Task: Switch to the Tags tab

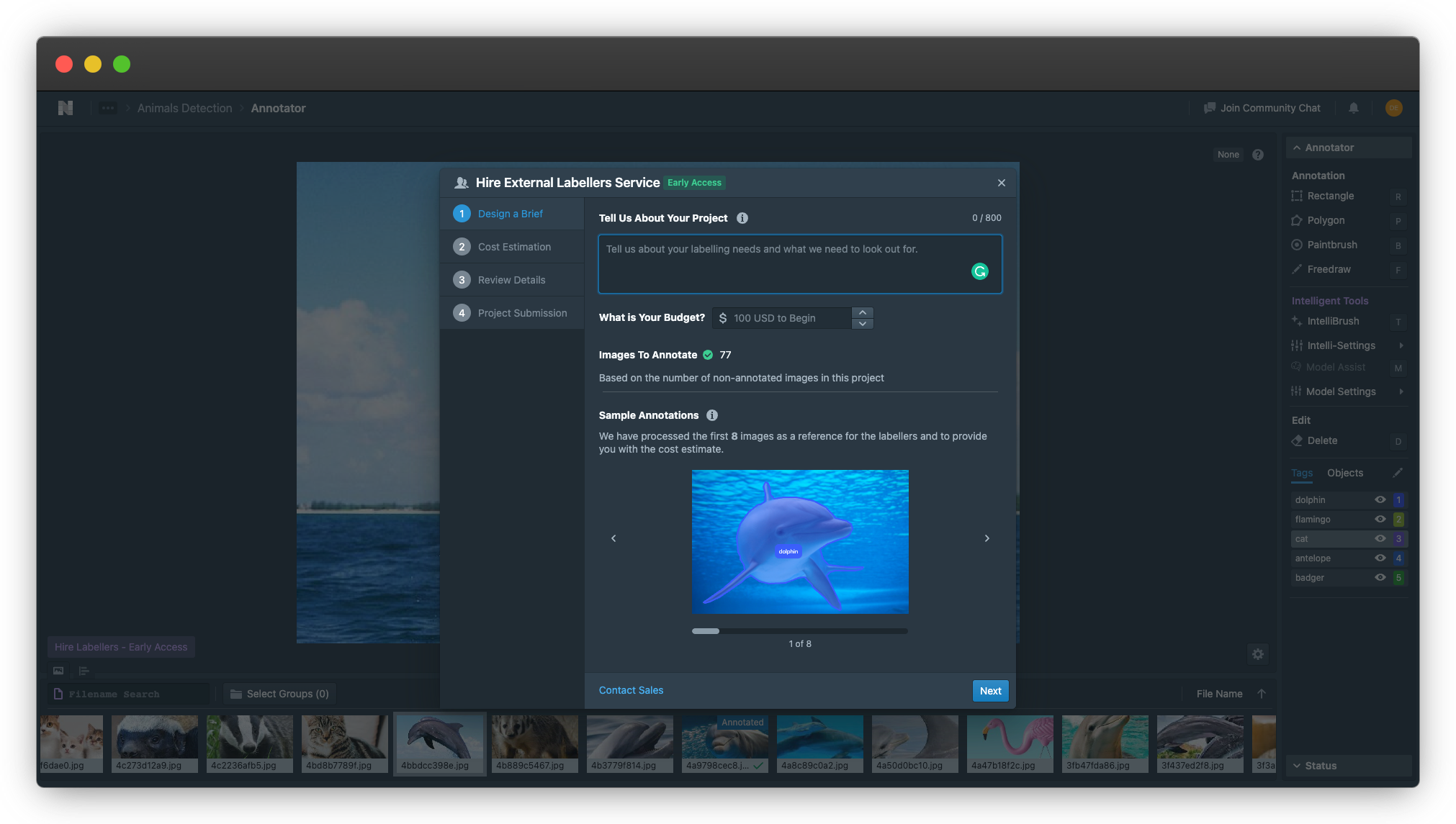Action: click(1302, 473)
